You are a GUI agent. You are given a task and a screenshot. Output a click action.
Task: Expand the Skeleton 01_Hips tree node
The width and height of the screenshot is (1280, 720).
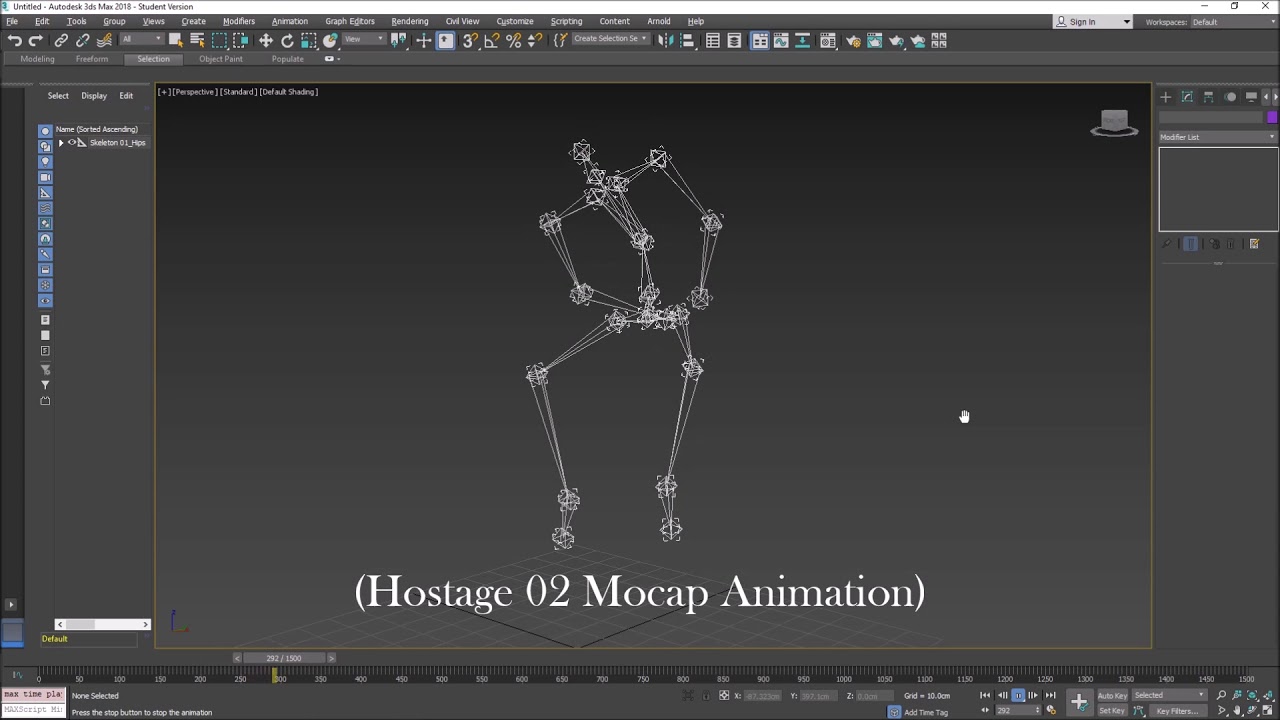click(x=60, y=143)
